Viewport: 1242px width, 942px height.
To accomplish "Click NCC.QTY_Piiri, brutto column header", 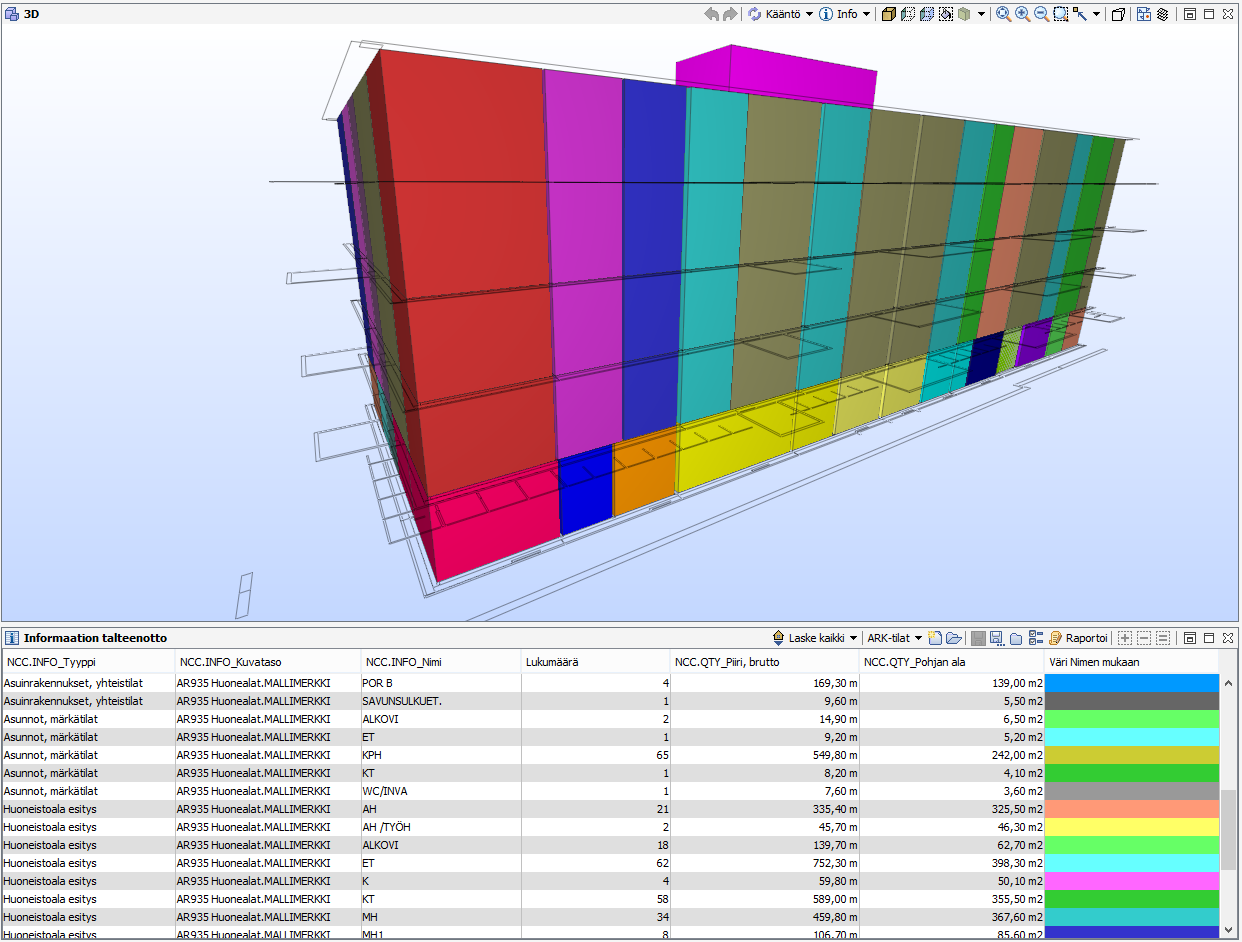I will pos(765,661).
